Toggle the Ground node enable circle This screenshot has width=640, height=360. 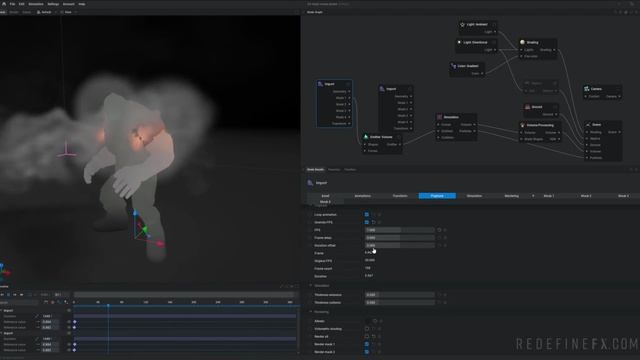(x=555, y=107)
